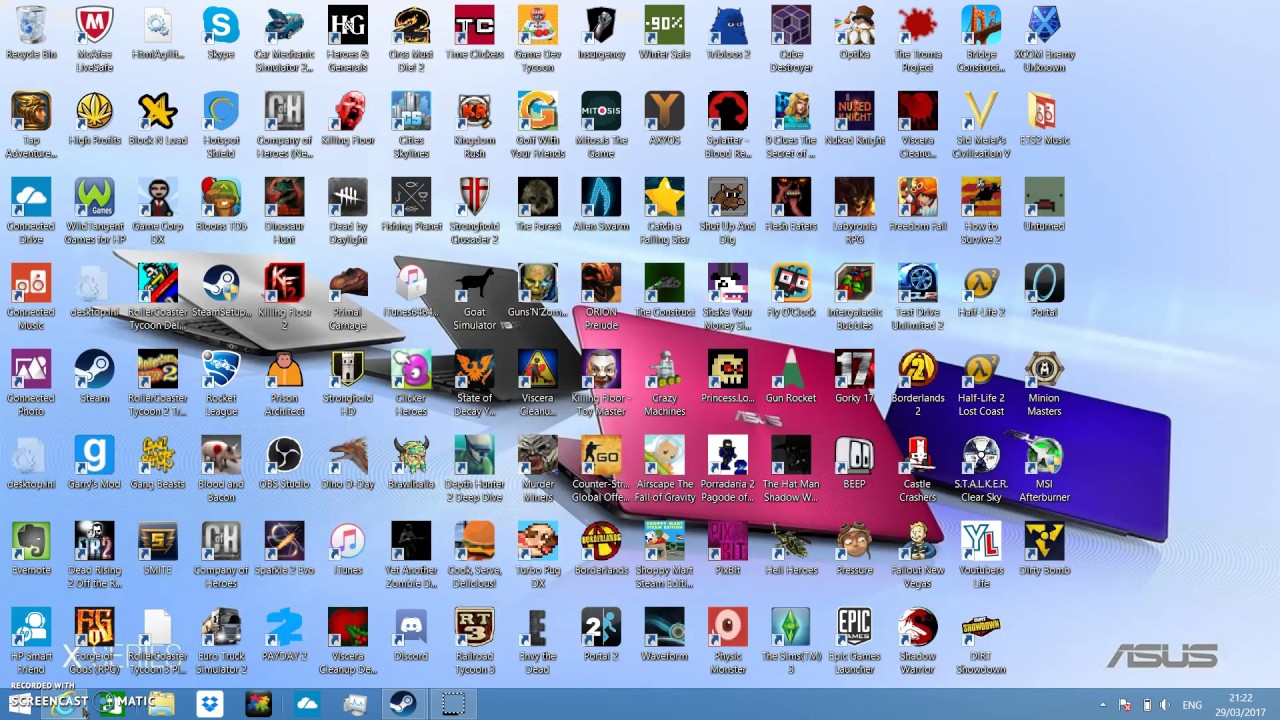Image resolution: width=1280 pixels, height=720 pixels.
Task: Select Orcs Must Die! 2 icon
Action: coord(411,39)
